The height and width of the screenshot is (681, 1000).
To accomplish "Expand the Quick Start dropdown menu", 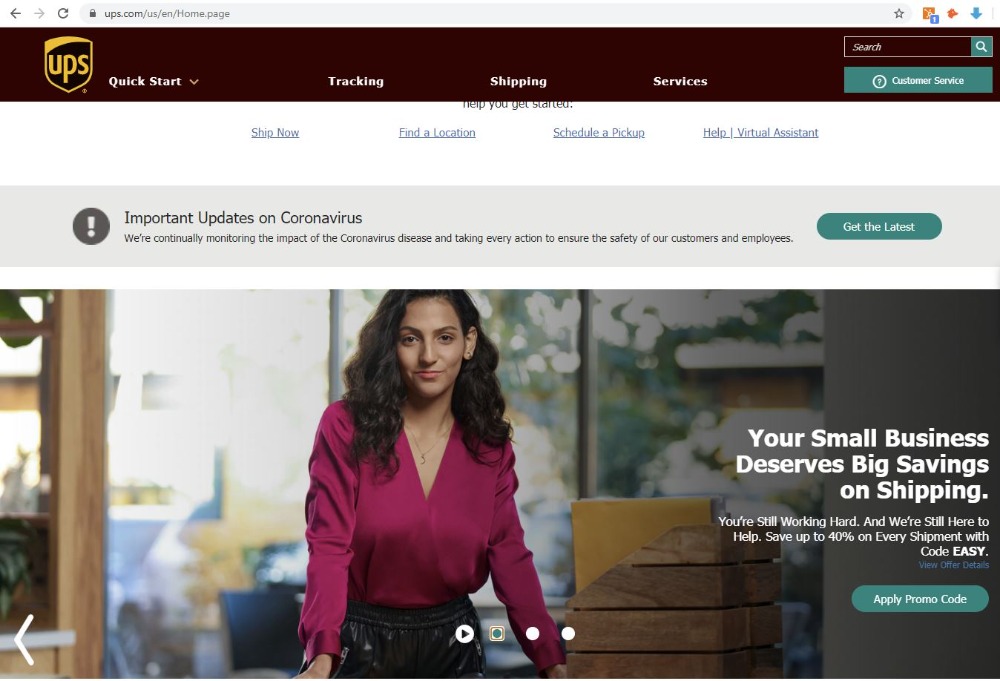I will [x=154, y=81].
